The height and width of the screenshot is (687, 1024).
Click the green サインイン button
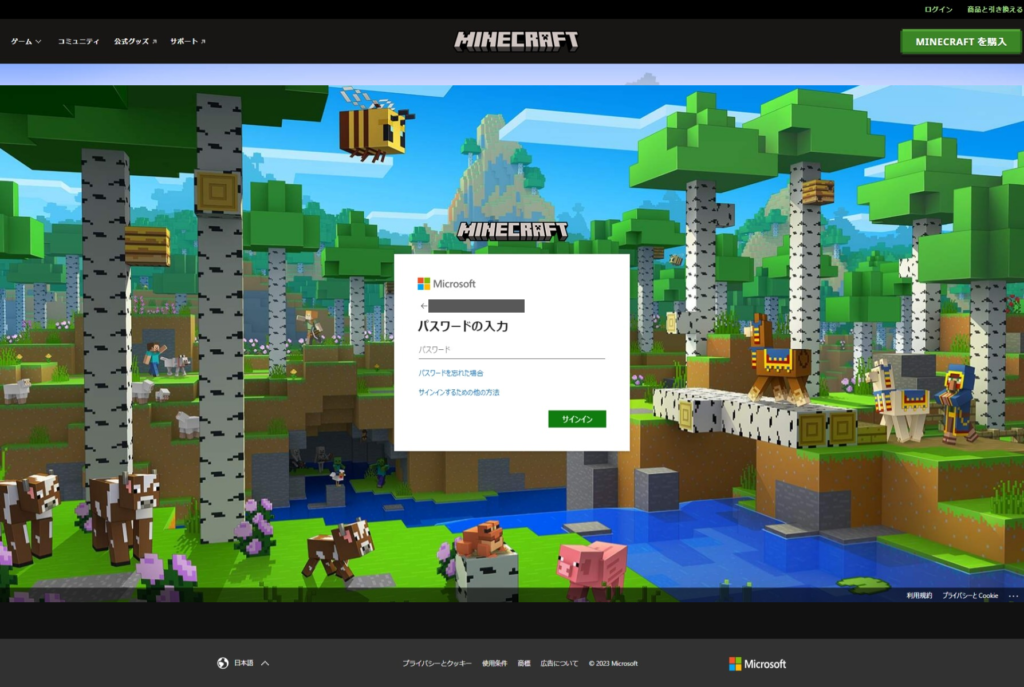(x=577, y=419)
